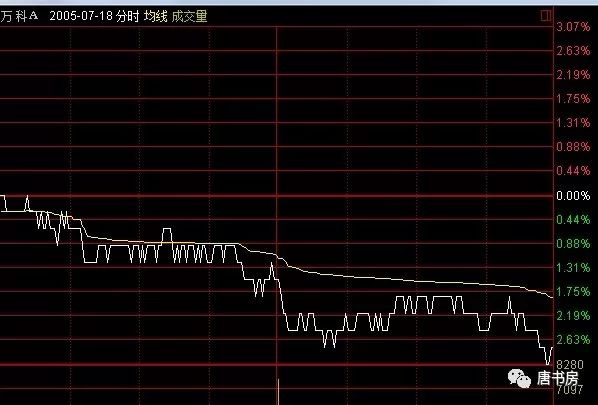This screenshot has height=405, width=598.
Task: Click the 唐书房 watermark text
Action: [558, 378]
